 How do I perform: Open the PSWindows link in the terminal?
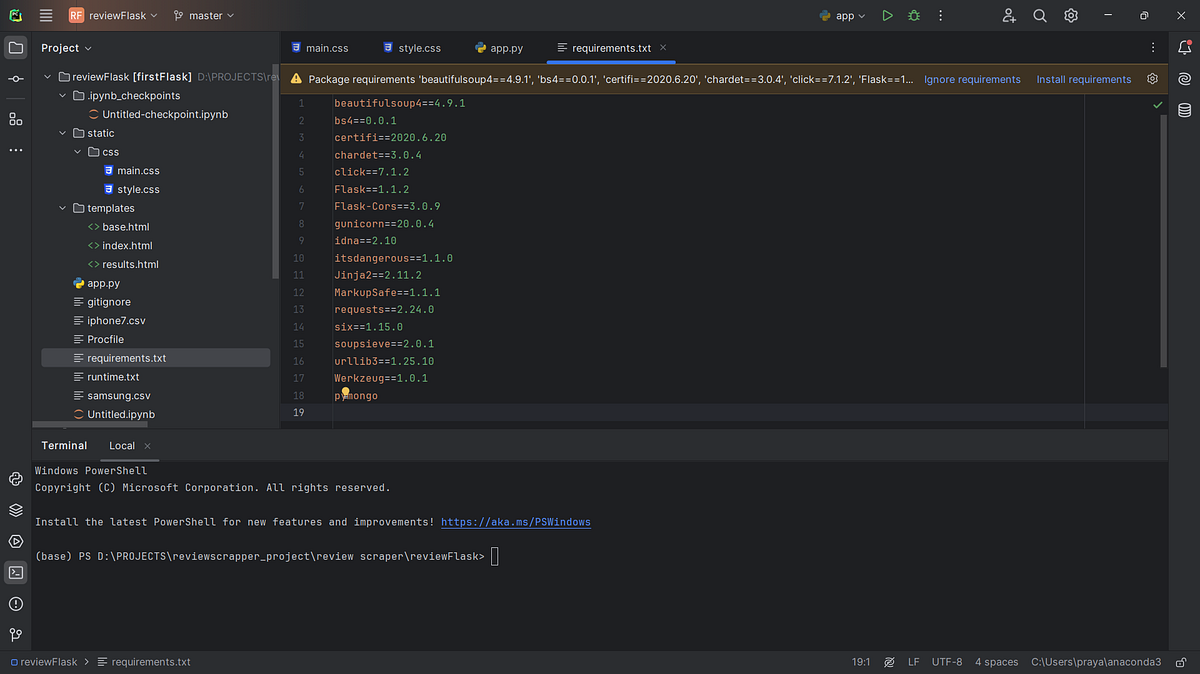coord(515,521)
